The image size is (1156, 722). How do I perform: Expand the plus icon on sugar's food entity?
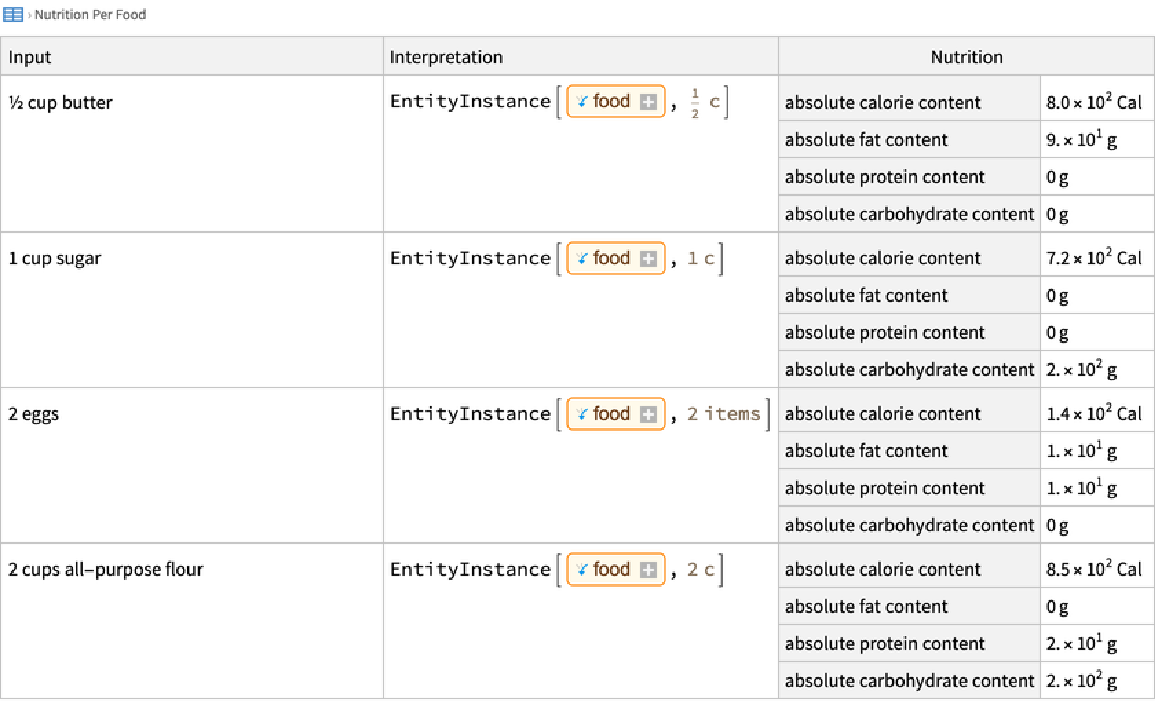[648, 258]
